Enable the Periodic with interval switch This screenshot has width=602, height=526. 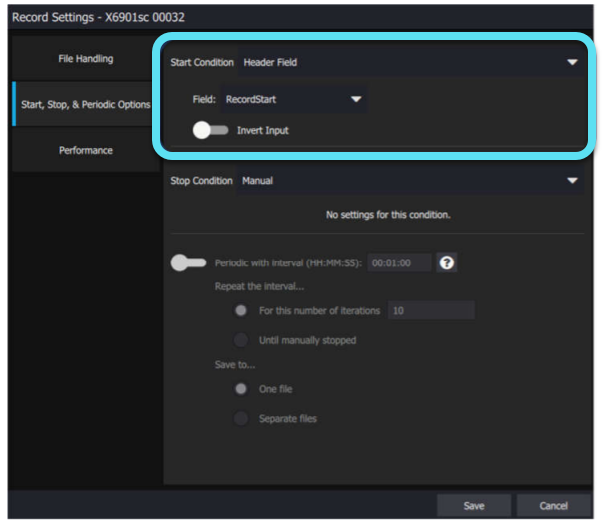[x=187, y=263]
